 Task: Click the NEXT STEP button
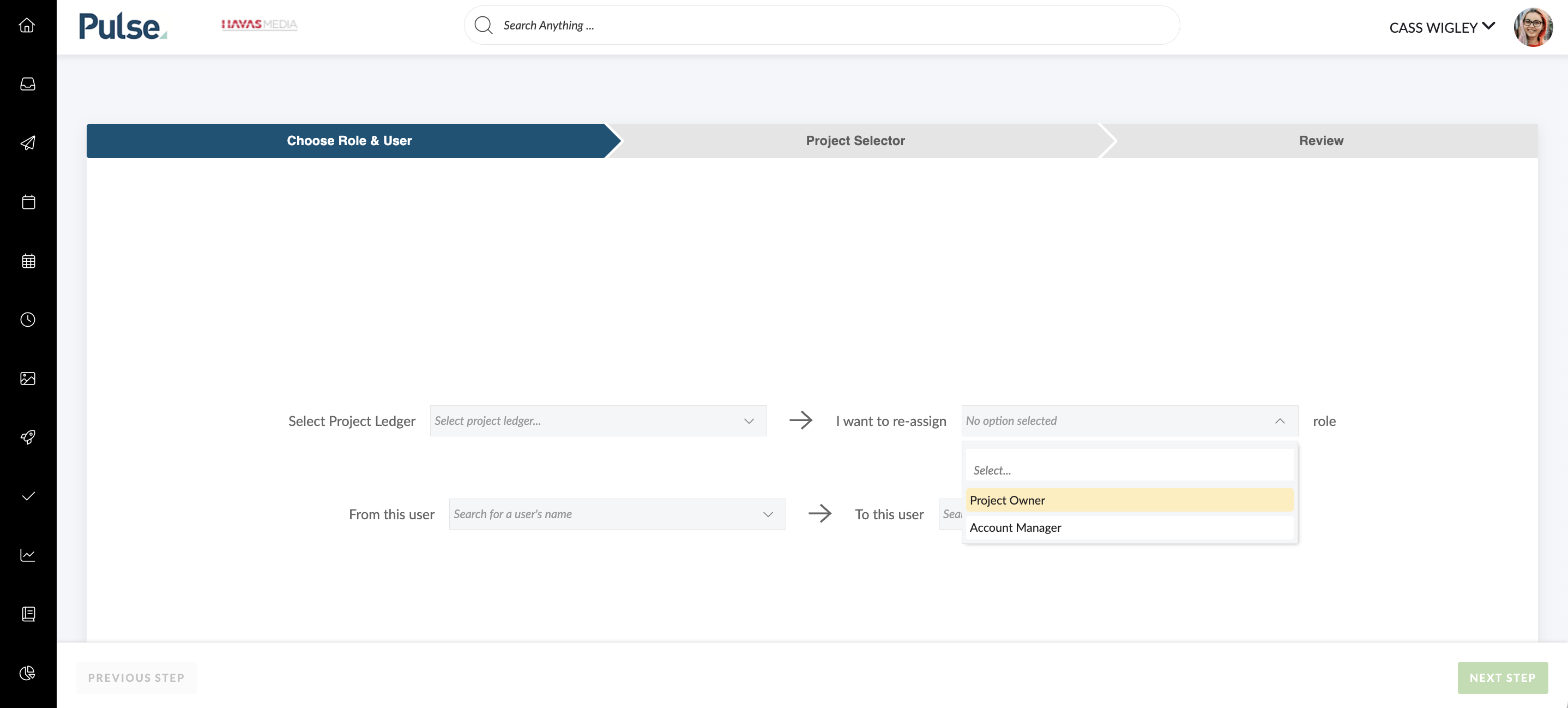[x=1502, y=677]
